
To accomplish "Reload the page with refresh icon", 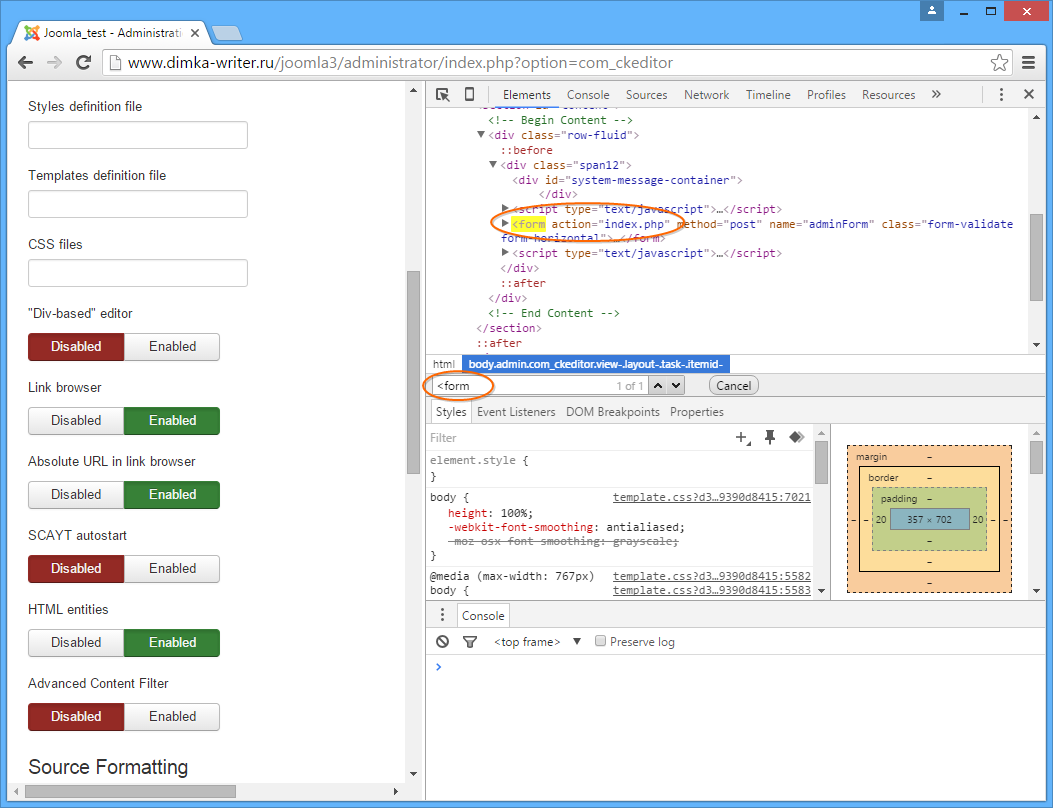I will point(83,62).
